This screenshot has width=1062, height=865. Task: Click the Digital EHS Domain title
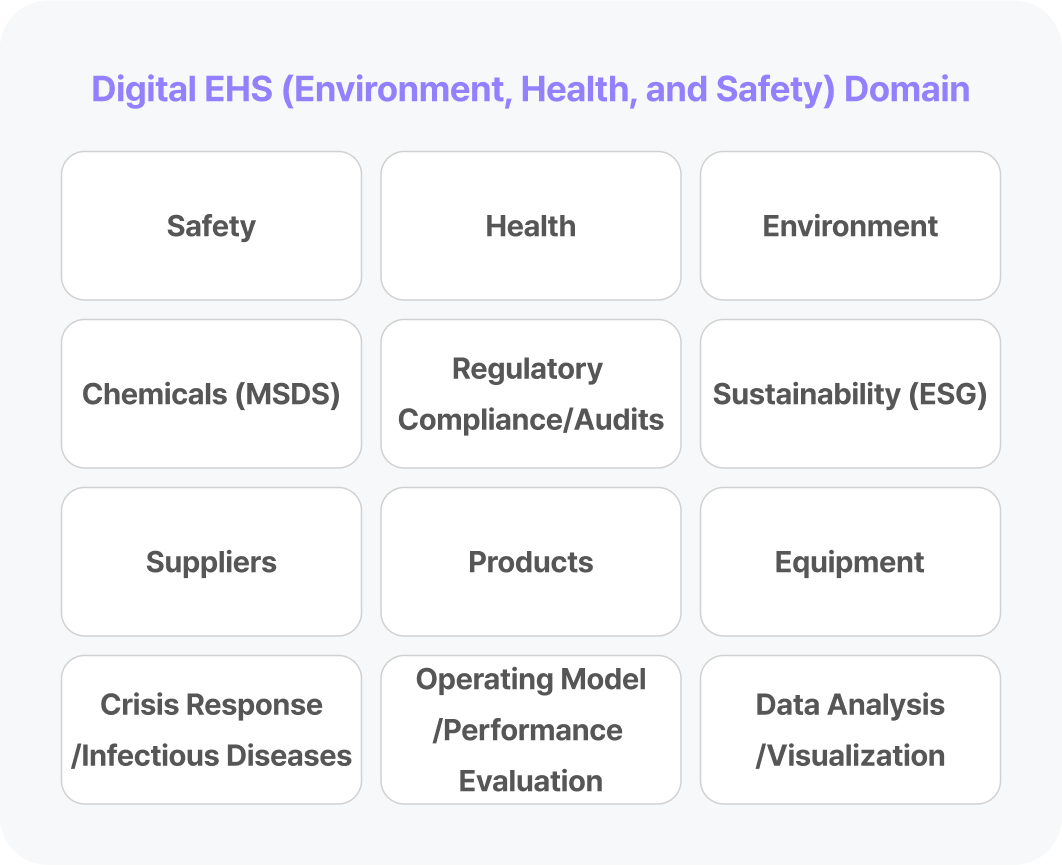coord(531,89)
